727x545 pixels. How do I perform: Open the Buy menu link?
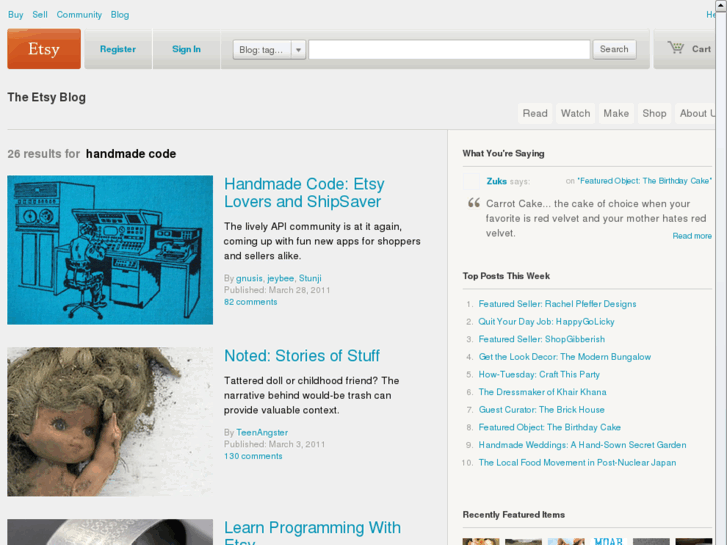pyautogui.click(x=15, y=15)
